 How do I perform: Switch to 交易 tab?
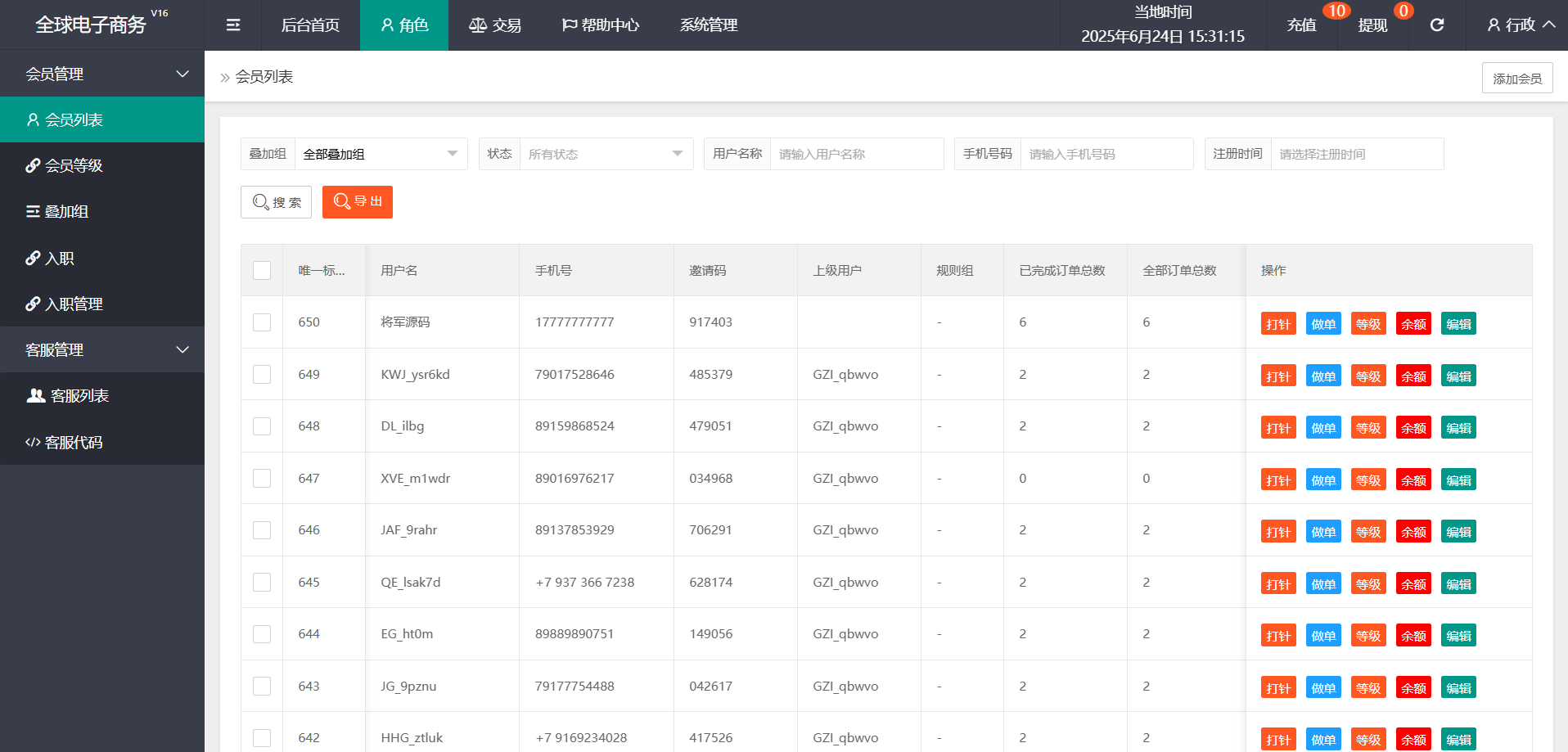[494, 25]
